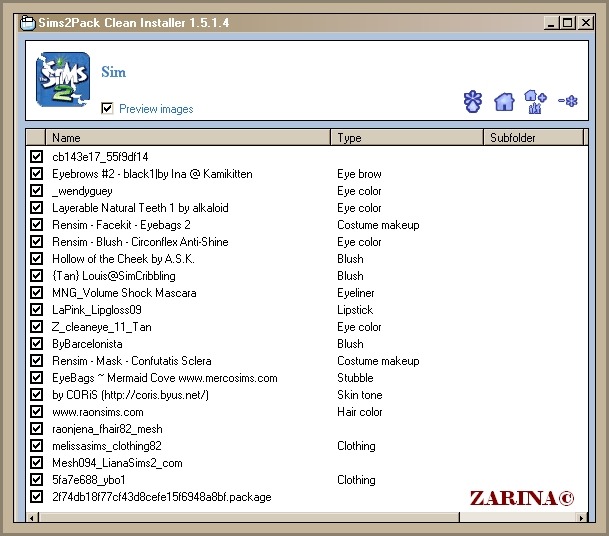Select the _wendyguey item name
This screenshot has height=536, width=609.
[x=82, y=191]
